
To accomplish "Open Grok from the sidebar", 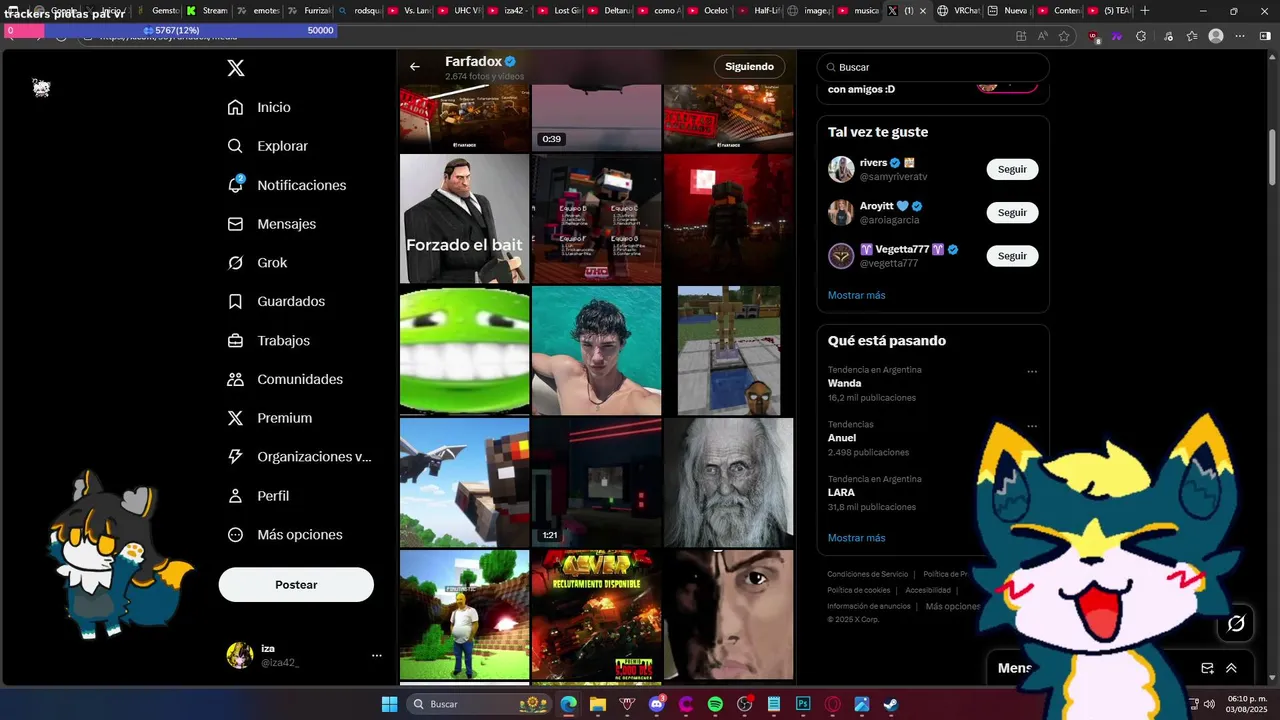I will [x=258, y=263].
